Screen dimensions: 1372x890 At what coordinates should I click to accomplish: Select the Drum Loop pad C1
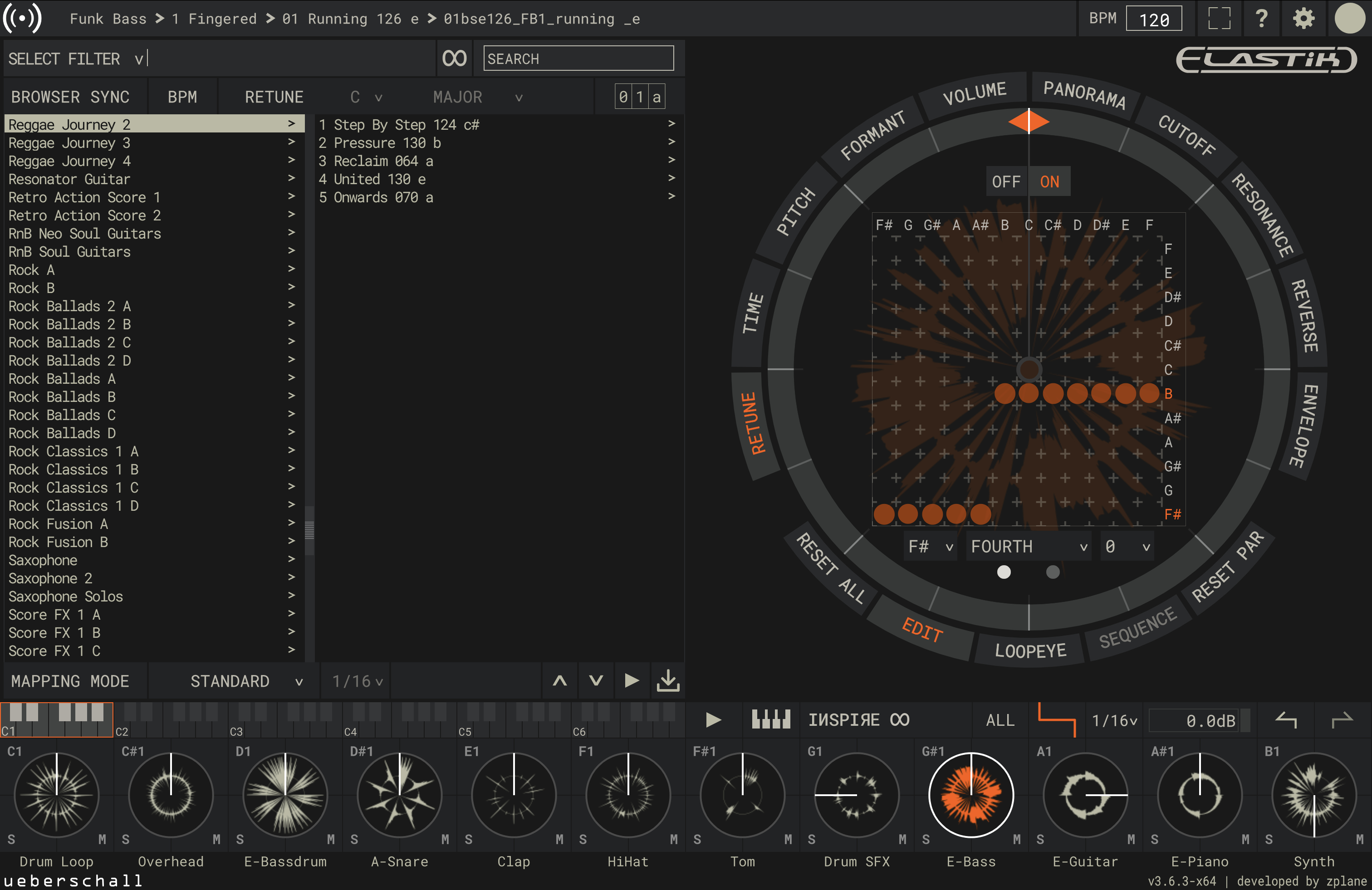click(57, 795)
